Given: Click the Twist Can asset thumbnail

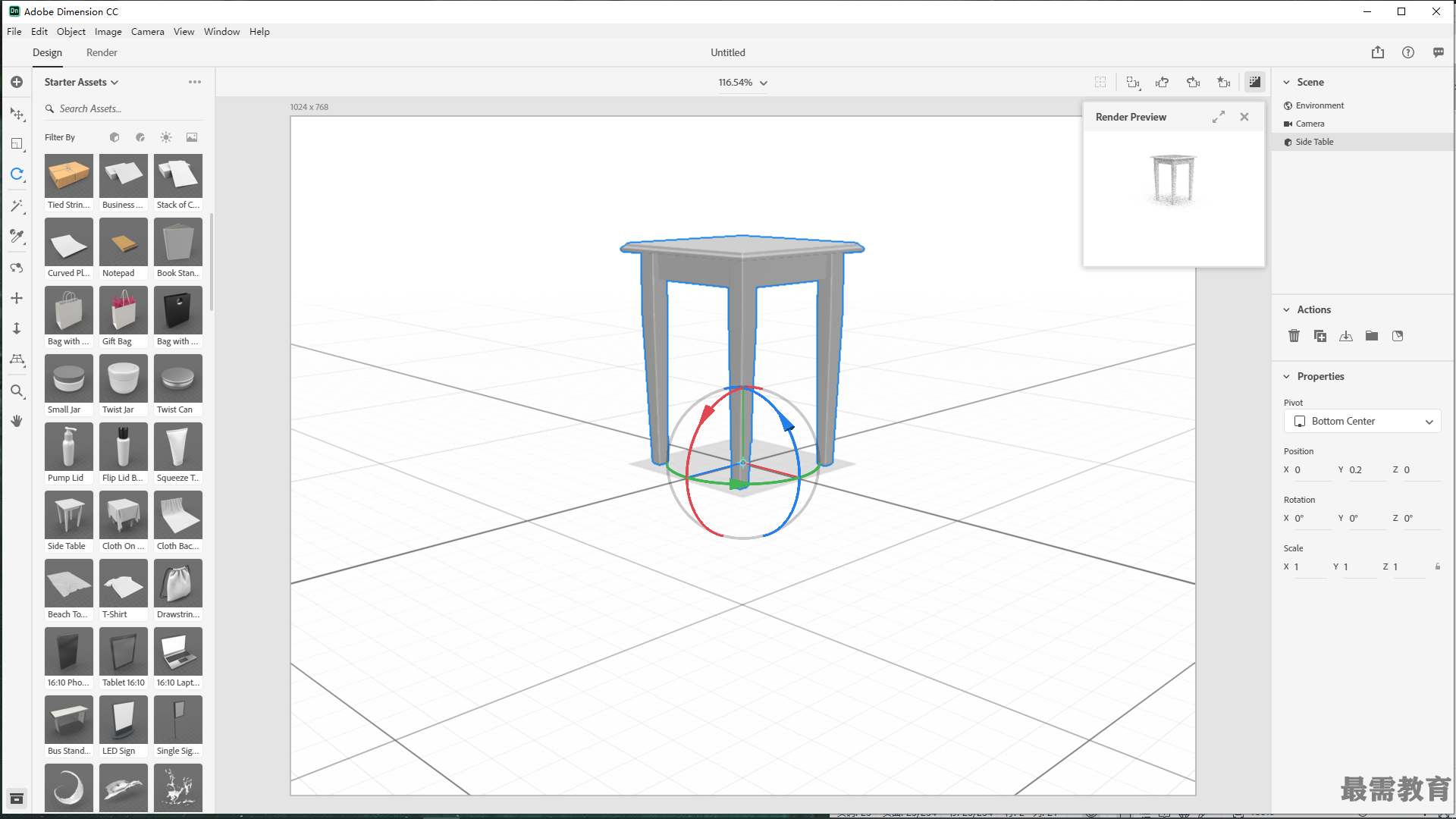Looking at the screenshot, I should coord(178,378).
